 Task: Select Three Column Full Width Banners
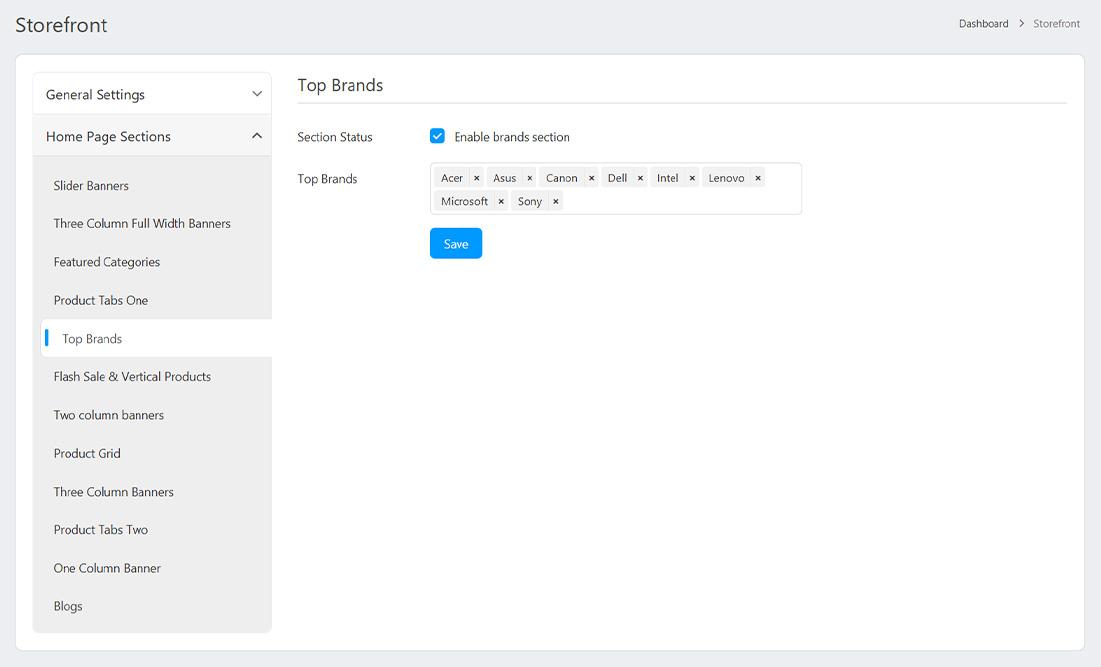(142, 224)
